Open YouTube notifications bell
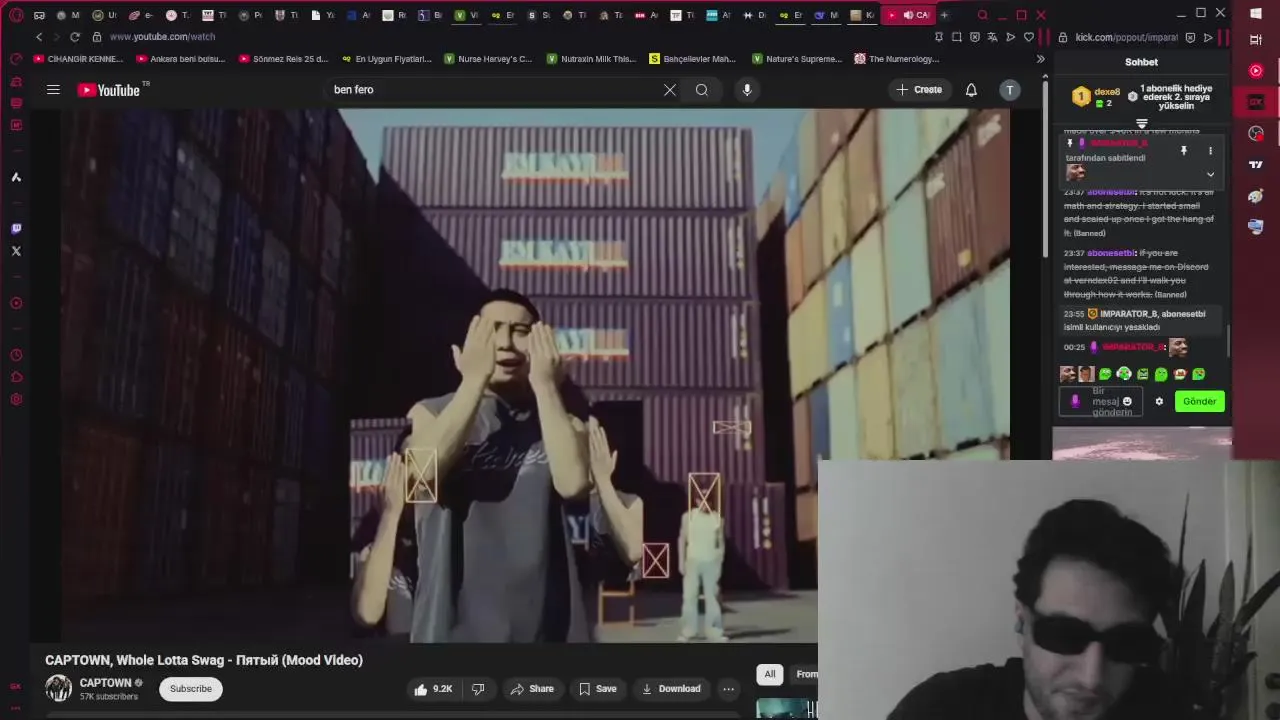 tap(971, 90)
